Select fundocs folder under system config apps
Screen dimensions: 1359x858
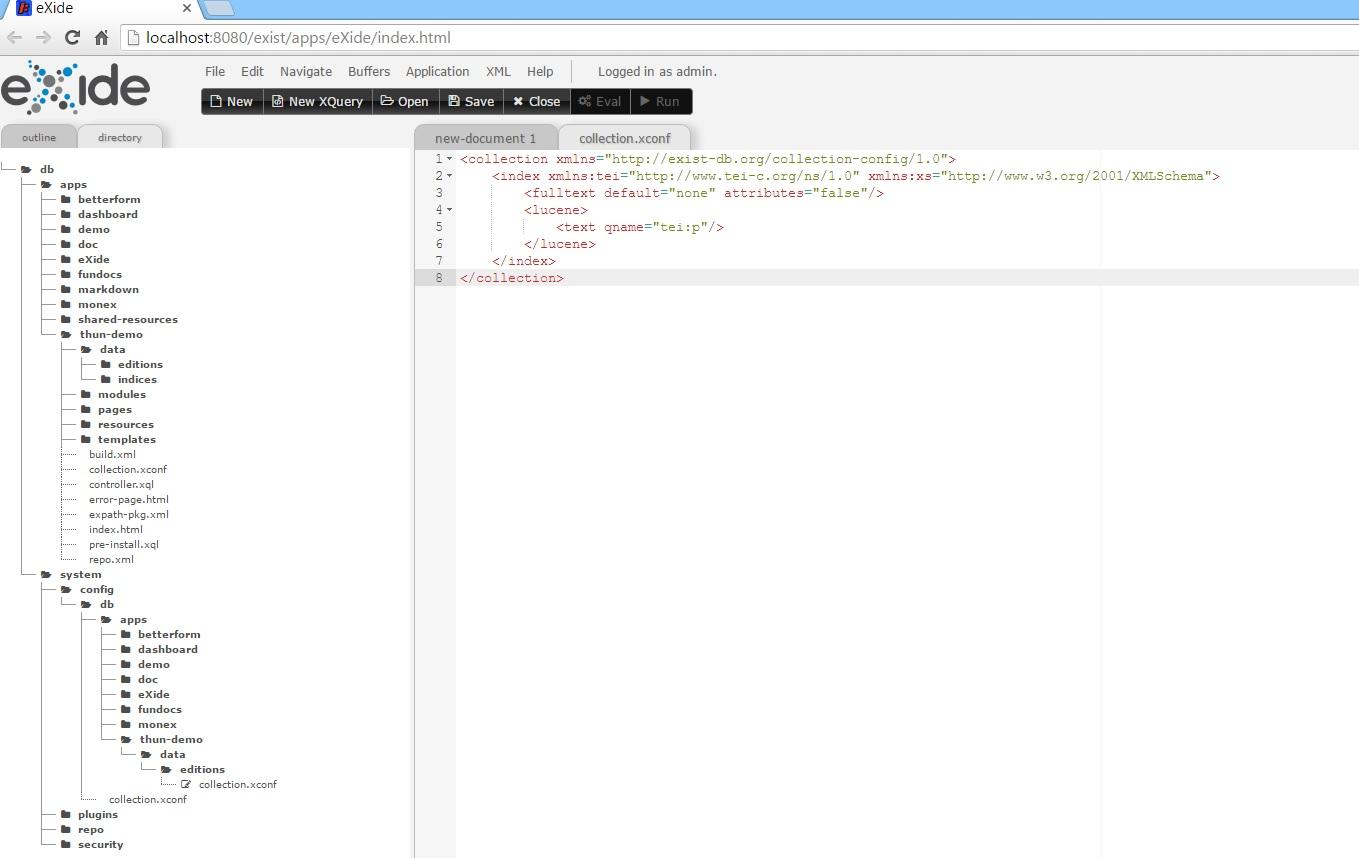[x=159, y=709]
